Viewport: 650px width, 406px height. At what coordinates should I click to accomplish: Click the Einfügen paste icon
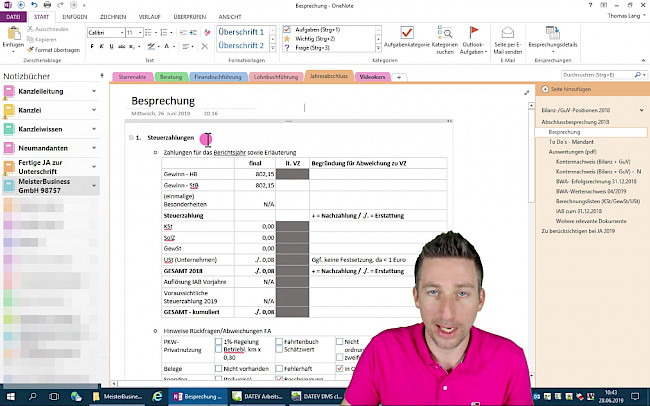tap(12, 37)
